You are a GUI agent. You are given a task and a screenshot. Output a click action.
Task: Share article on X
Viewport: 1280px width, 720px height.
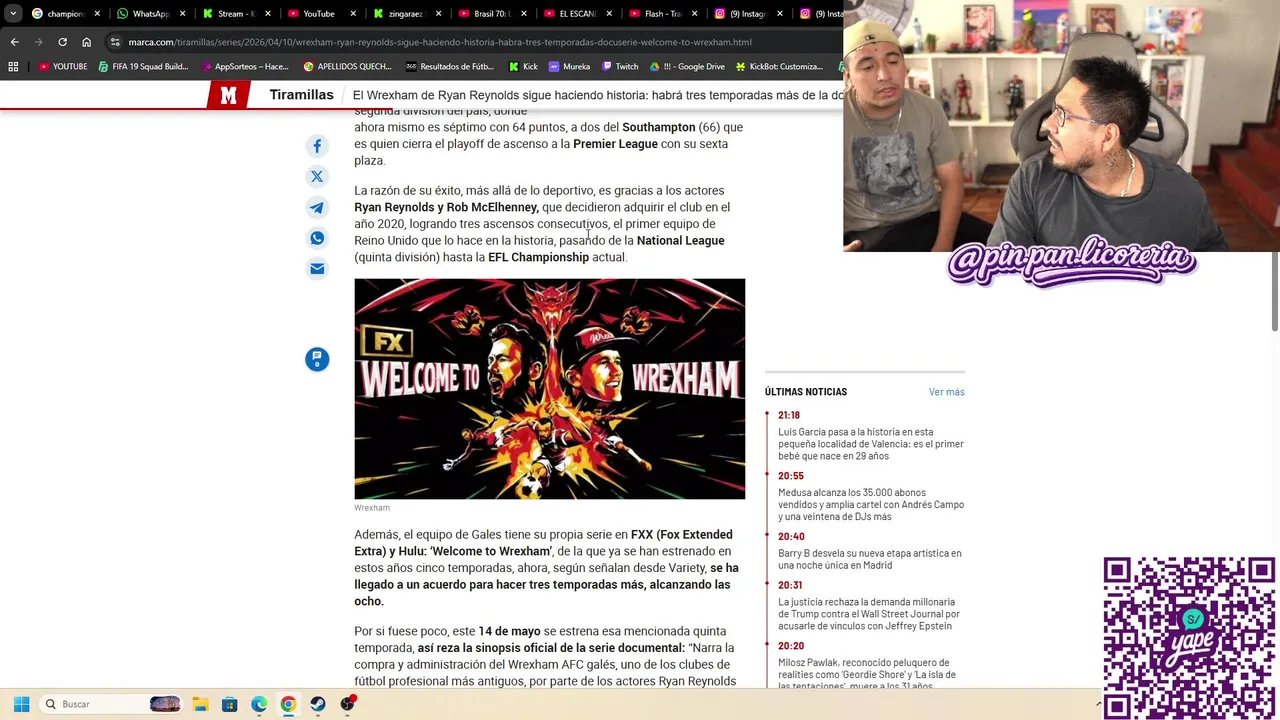tap(317, 177)
